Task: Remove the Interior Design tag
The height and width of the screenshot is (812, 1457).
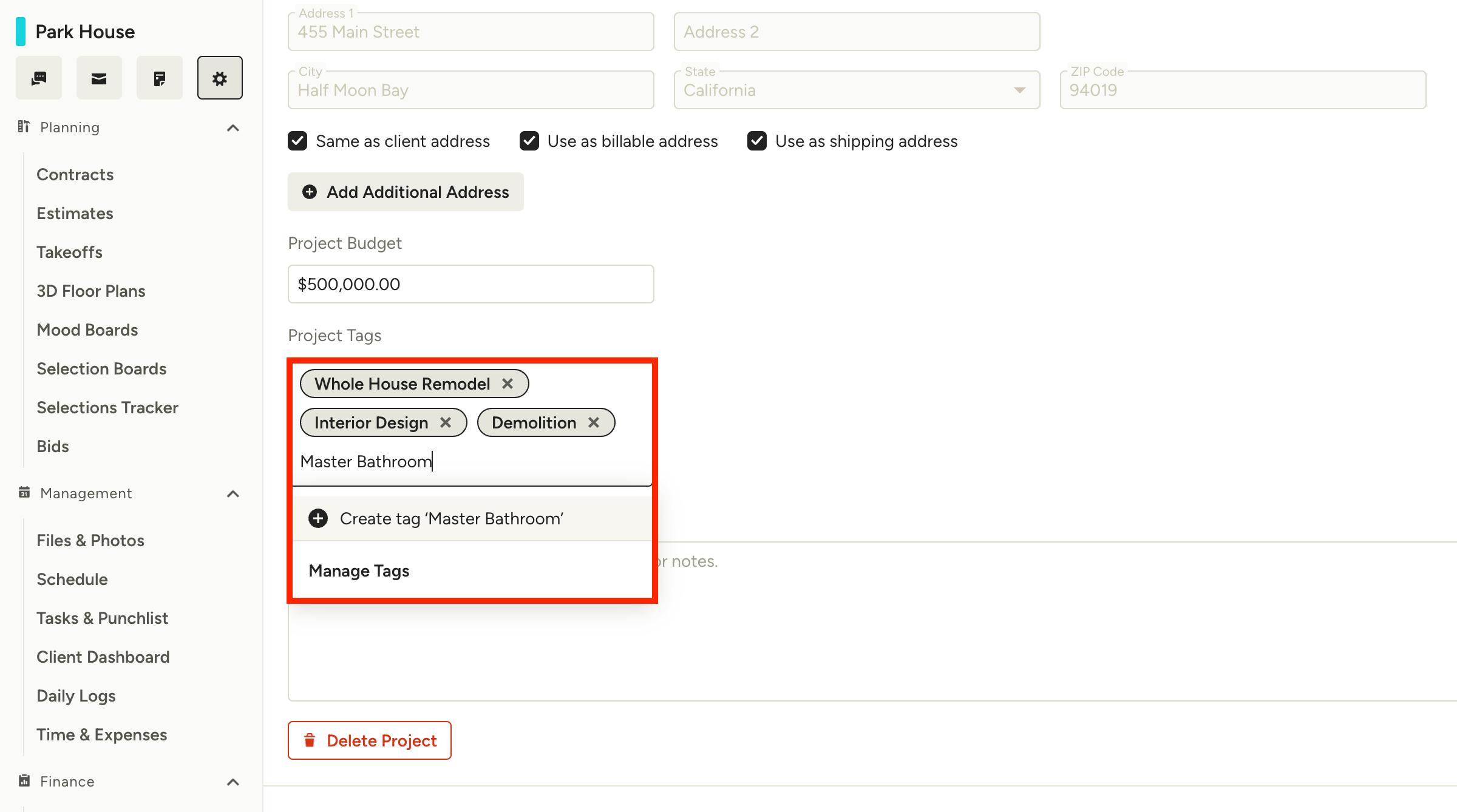Action: point(446,422)
